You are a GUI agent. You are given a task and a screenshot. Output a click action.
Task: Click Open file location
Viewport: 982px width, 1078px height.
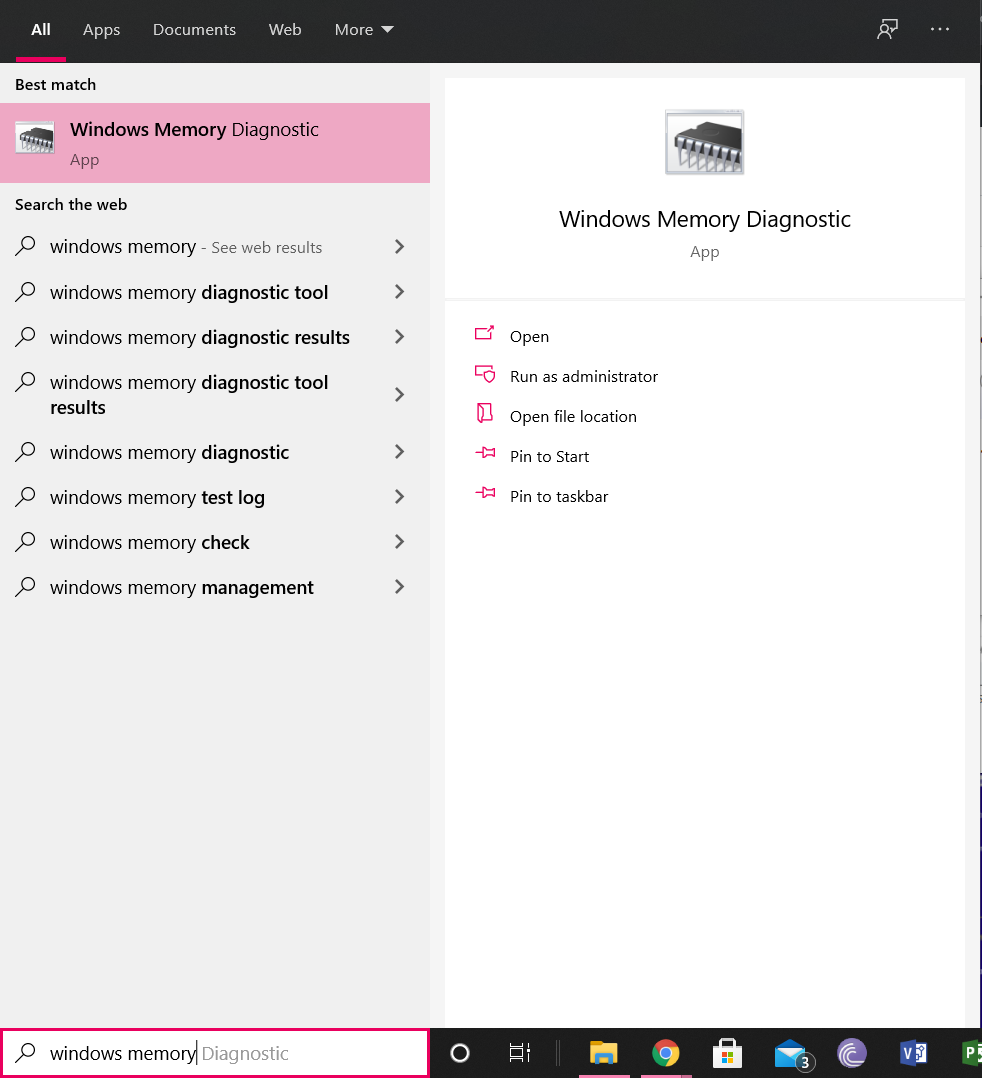pyautogui.click(x=572, y=416)
